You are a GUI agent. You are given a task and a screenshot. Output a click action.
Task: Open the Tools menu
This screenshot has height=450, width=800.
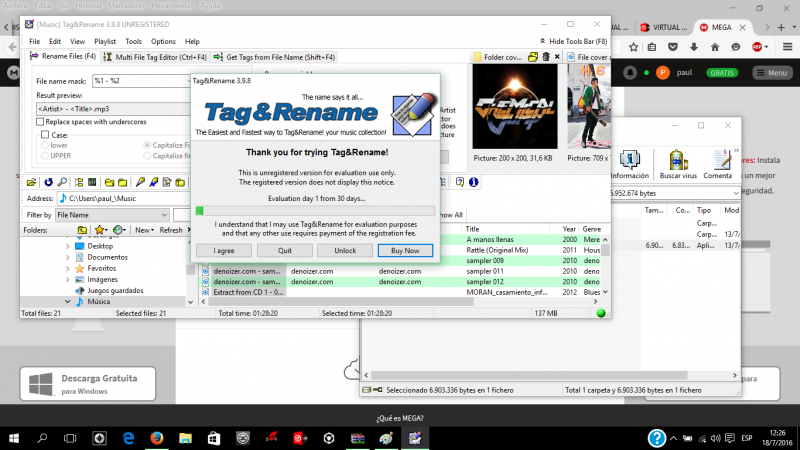coord(133,41)
